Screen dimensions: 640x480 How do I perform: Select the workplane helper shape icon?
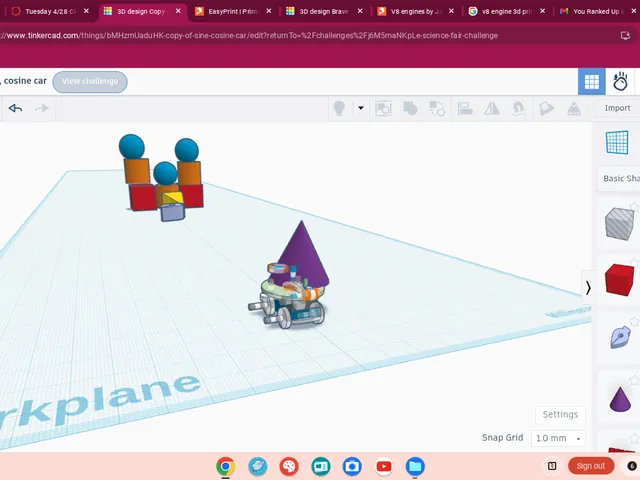click(617, 142)
